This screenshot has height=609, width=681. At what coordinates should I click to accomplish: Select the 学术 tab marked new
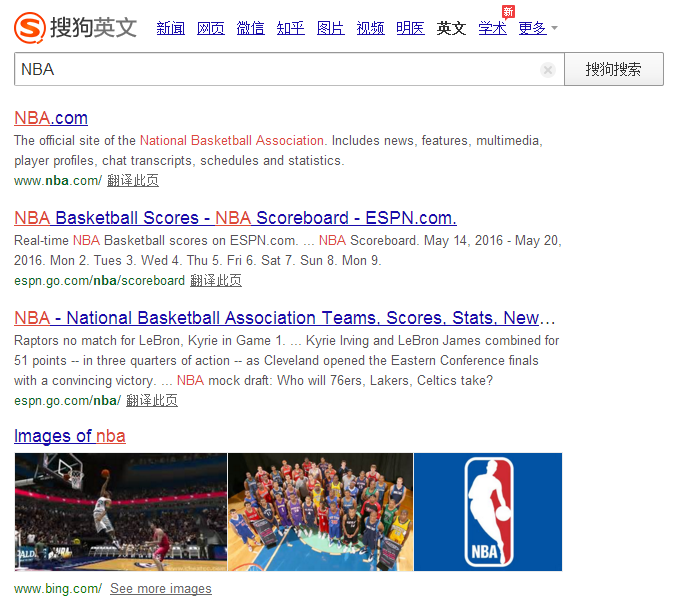click(493, 28)
